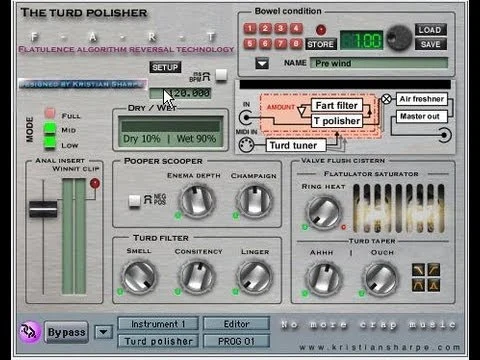This screenshot has height=360, width=480.
Task: Click the Enema Depth knob
Action: point(197,201)
